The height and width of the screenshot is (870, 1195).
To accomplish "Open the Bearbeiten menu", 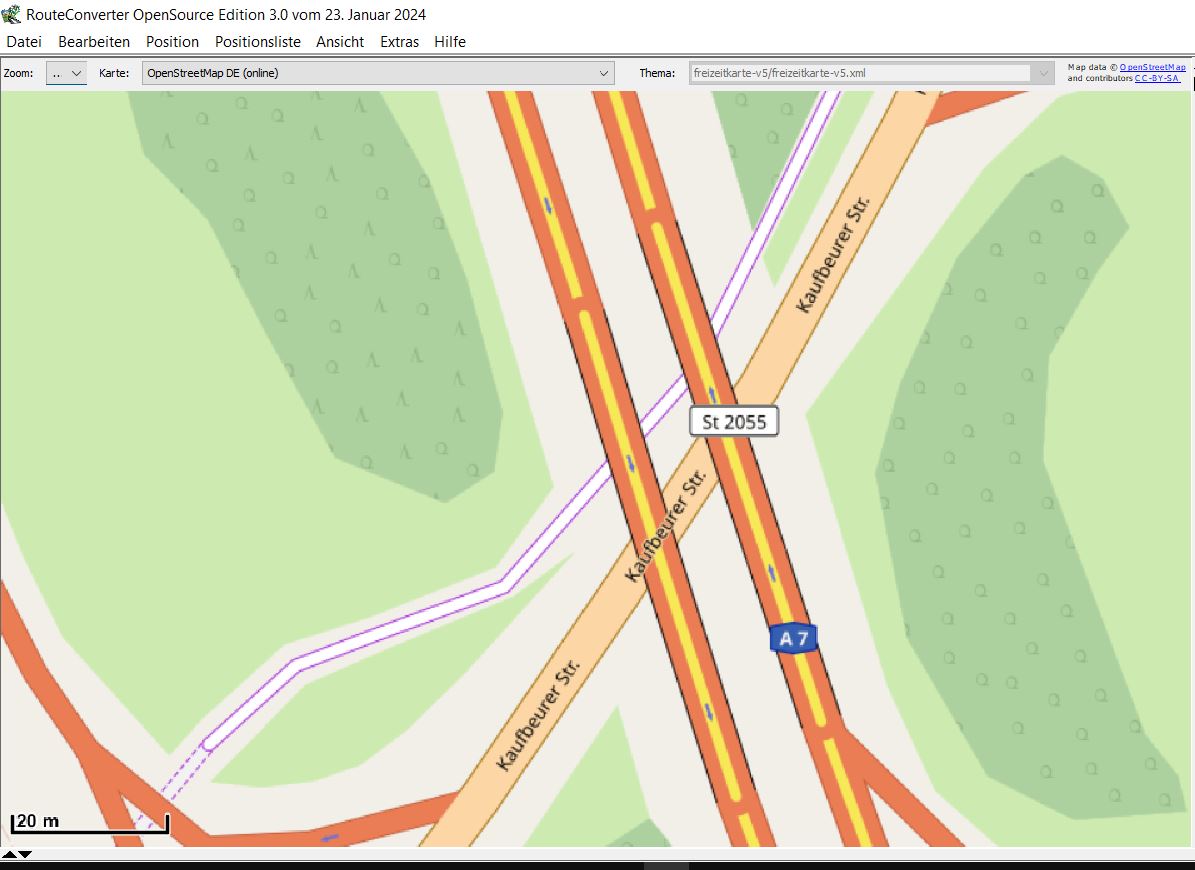I will tap(94, 42).
